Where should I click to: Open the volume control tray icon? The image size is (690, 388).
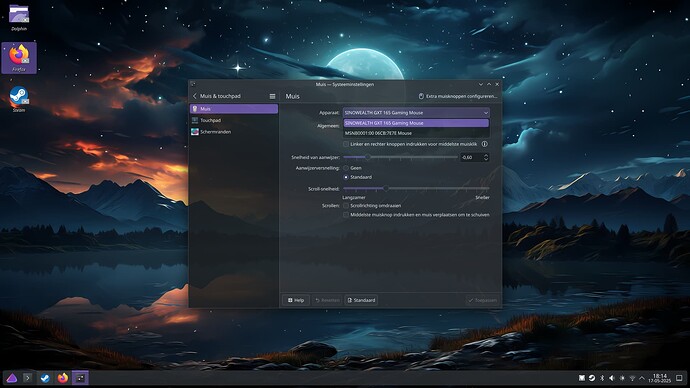pos(612,378)
